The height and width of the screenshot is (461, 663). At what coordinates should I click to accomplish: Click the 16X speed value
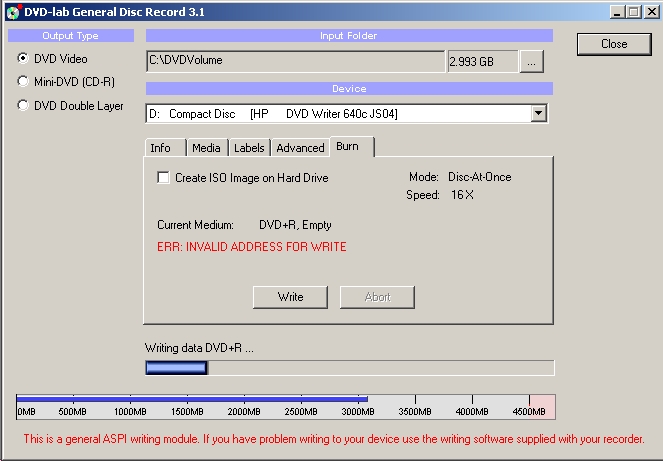(462, 195)
